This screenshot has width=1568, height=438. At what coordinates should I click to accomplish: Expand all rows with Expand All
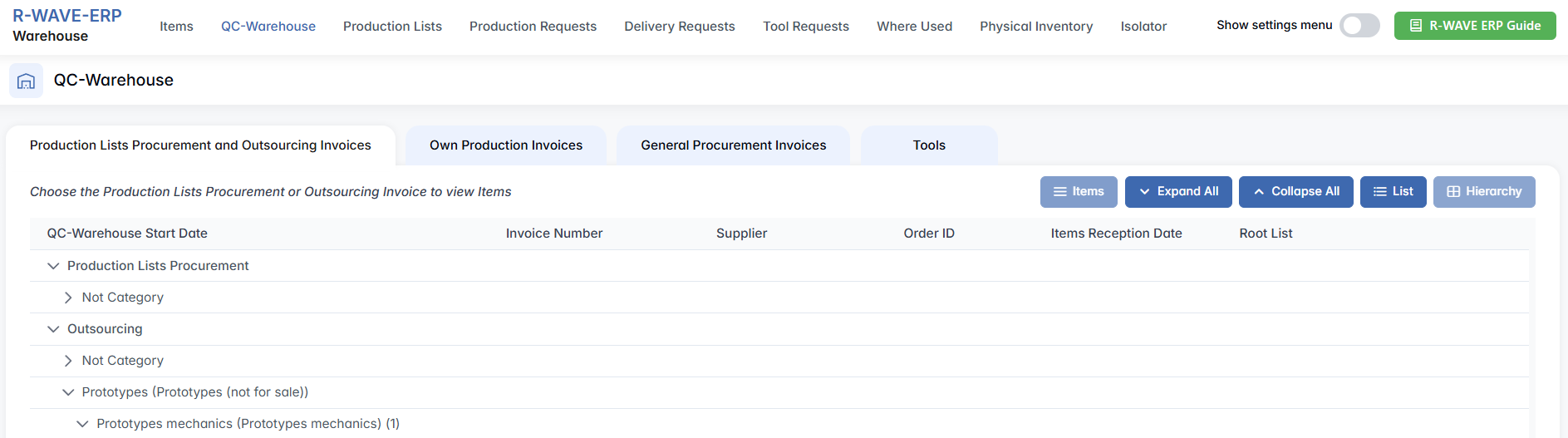(1177, 192)
